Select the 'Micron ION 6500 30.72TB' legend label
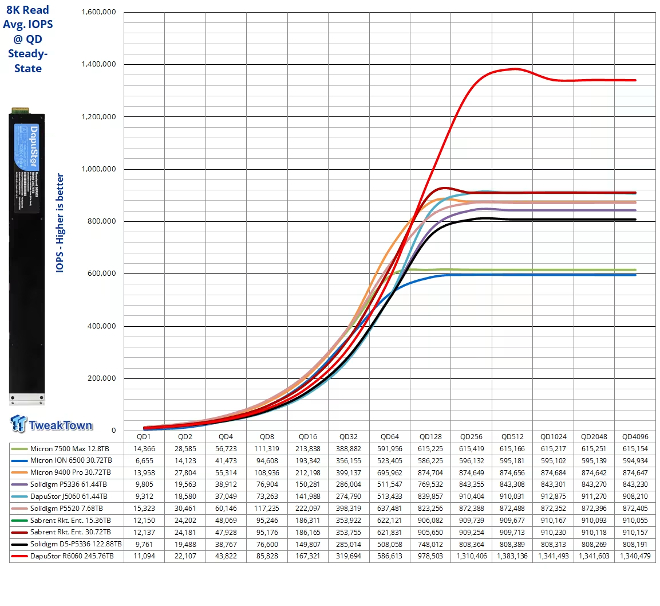 pos(71,460)
